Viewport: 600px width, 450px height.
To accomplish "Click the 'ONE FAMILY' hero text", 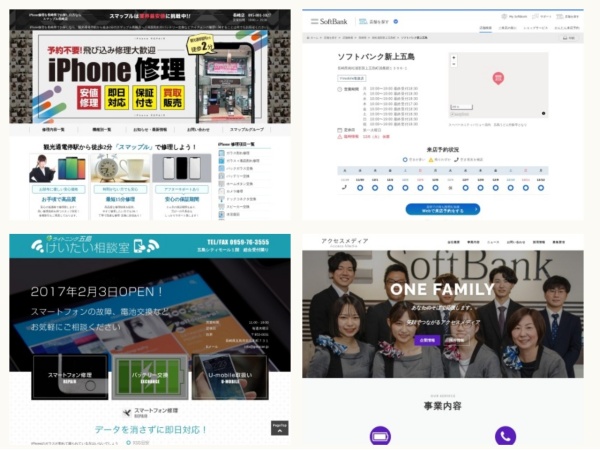I will click(442, 289).
